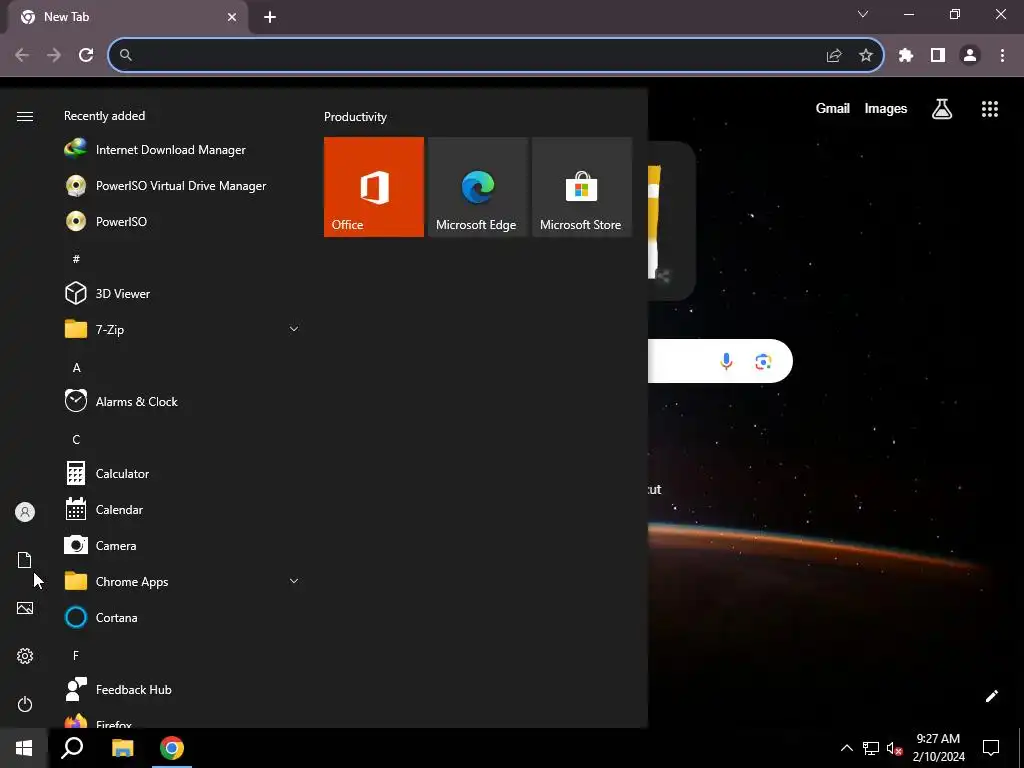Image resolution: width=1024 pixels, height=768 pixels.
Task: Select the New Tab browser tab
Action: [127, 17]
